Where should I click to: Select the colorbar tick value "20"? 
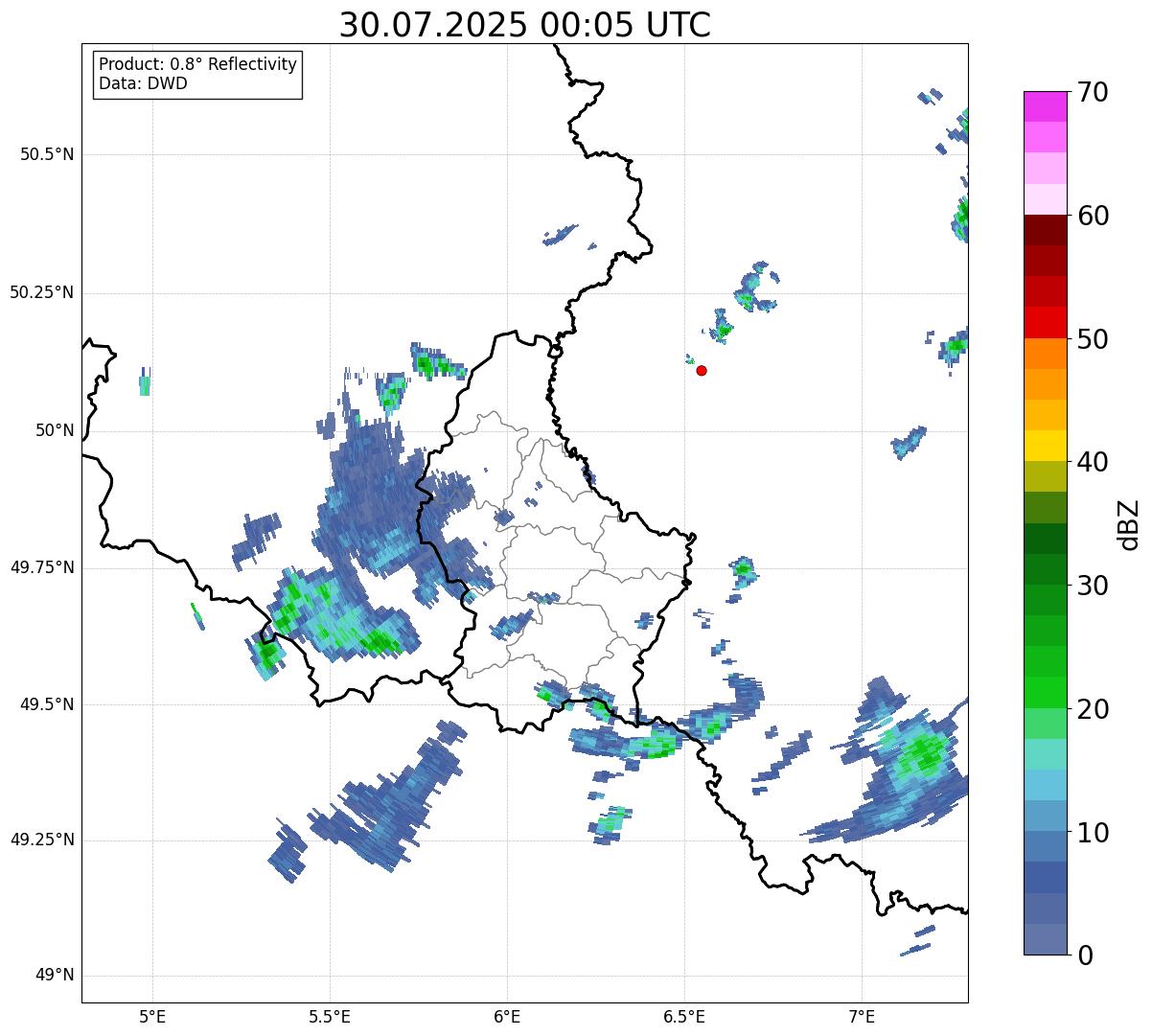coord(1093,709)
